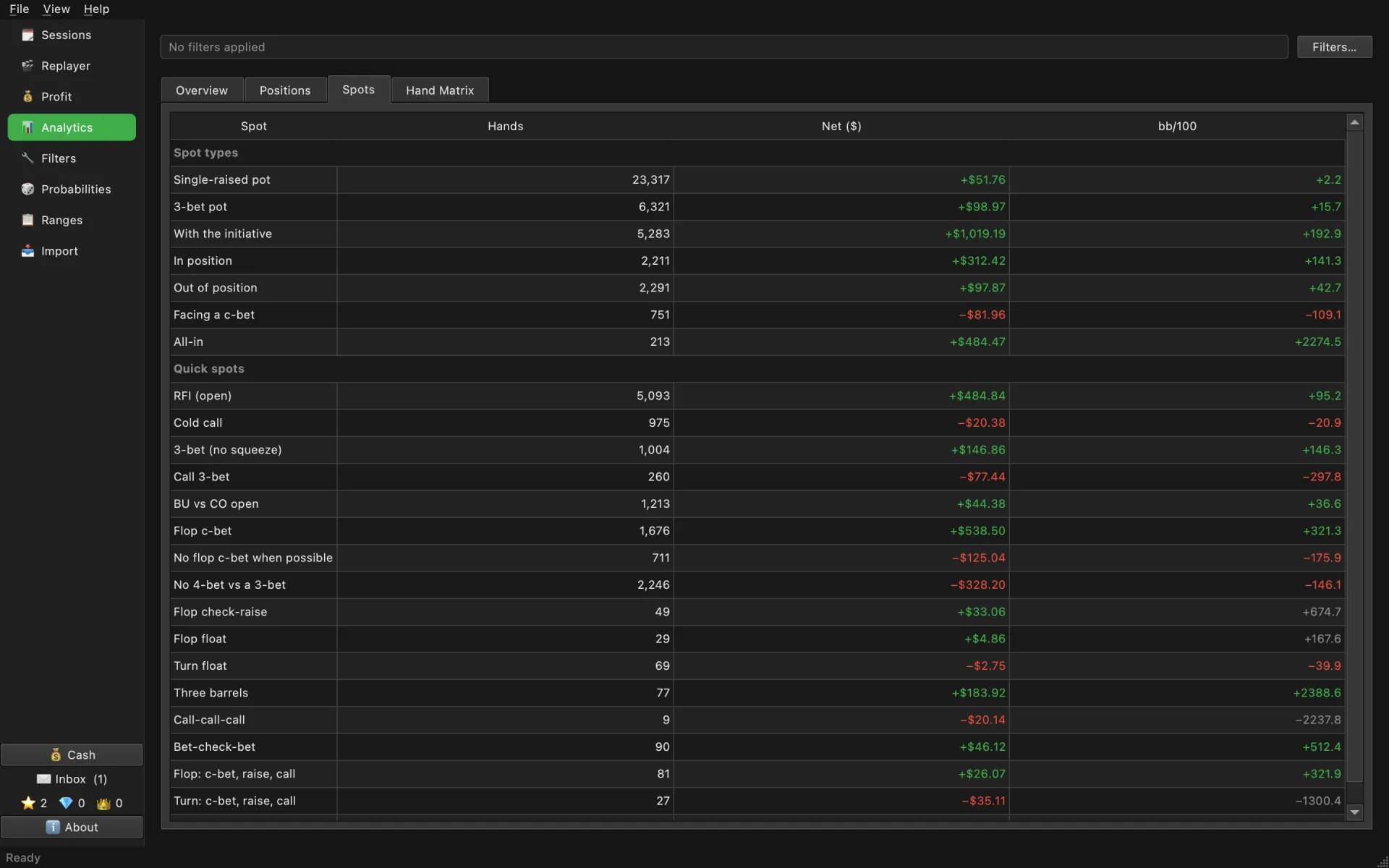Click the Replayer sidebar icon
1389x868 pixels.
coord(27,66)
